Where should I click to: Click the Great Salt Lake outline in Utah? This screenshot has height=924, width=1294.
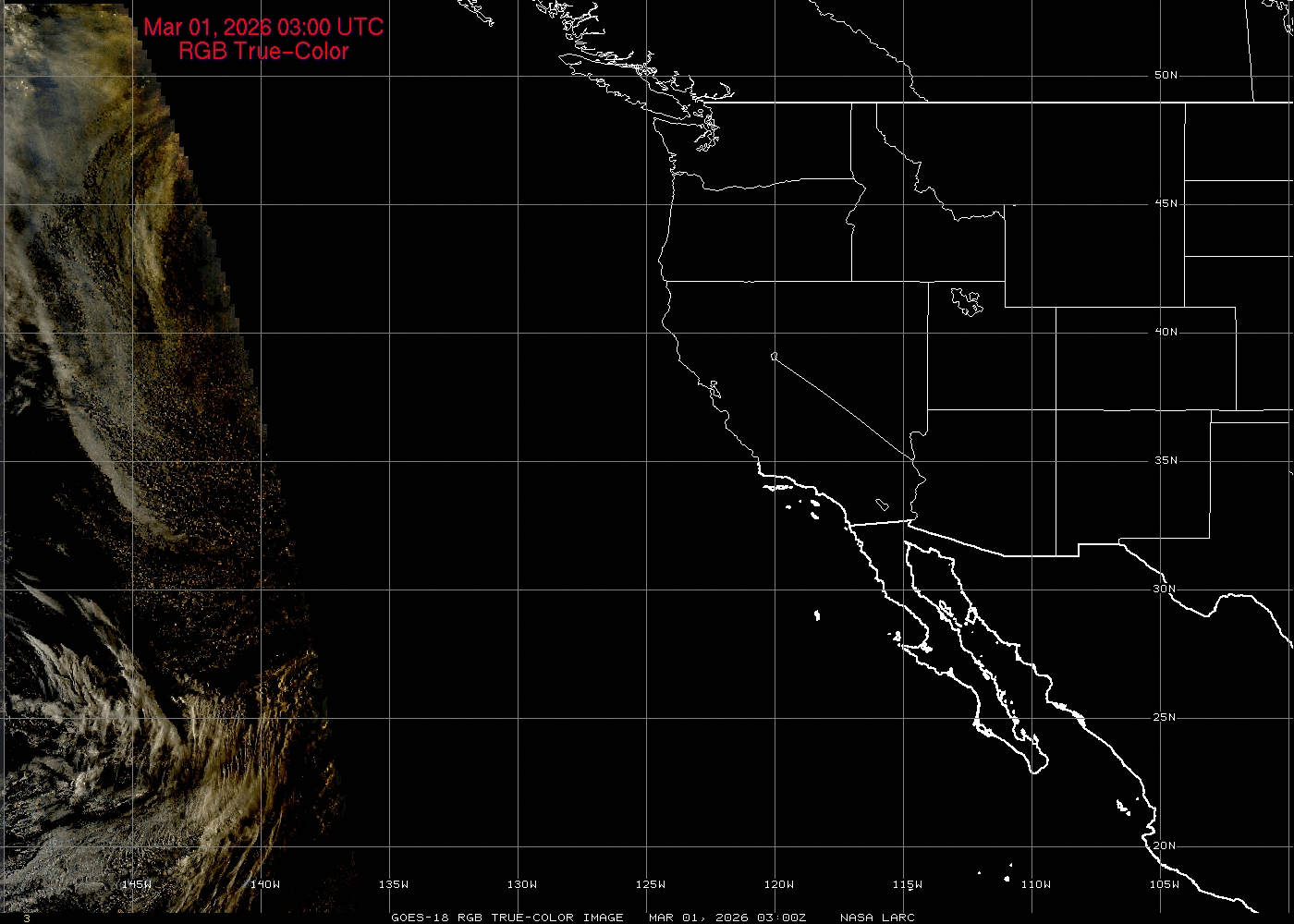[x=967, y=301]
